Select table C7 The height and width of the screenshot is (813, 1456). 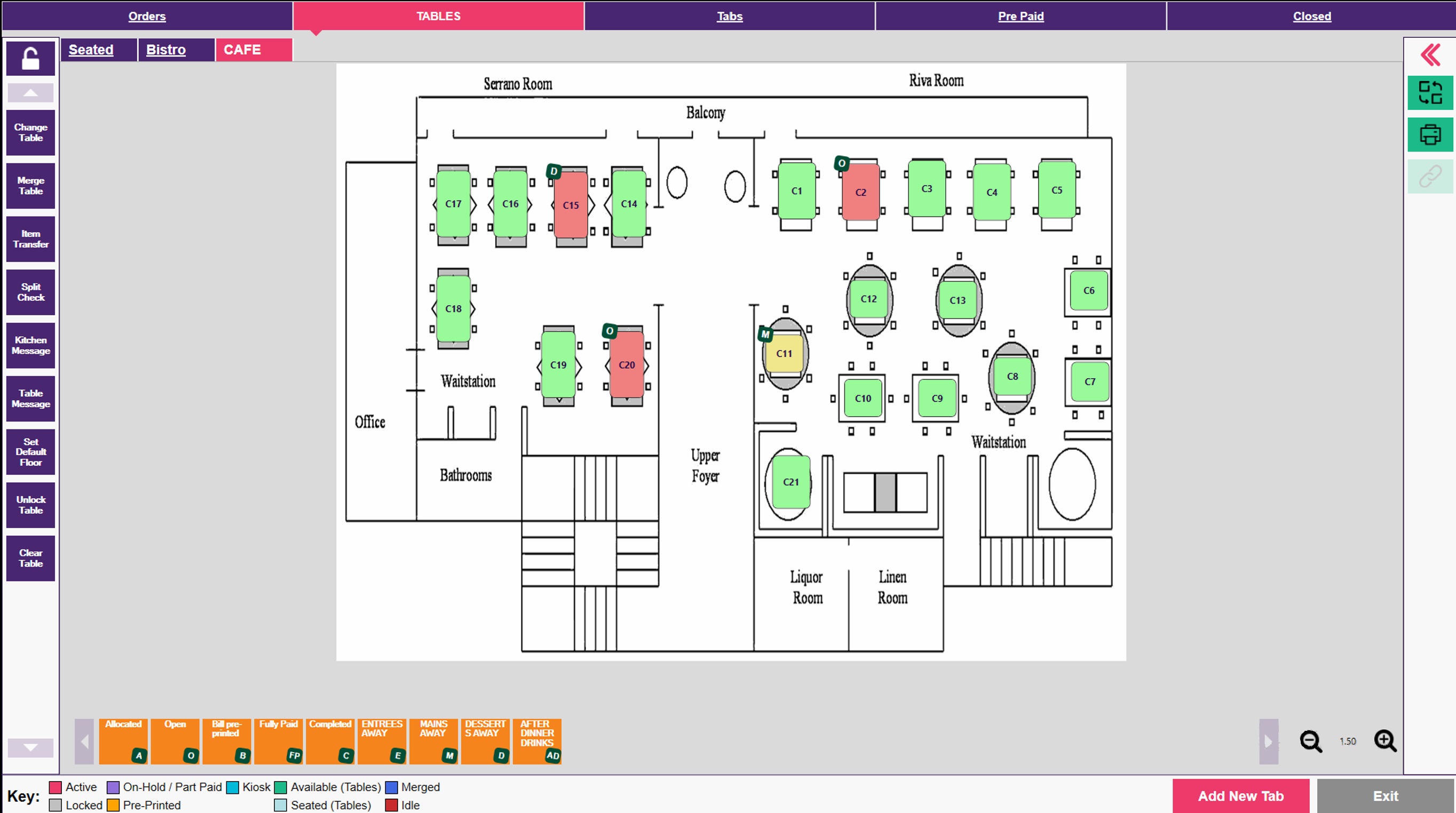1090,382
